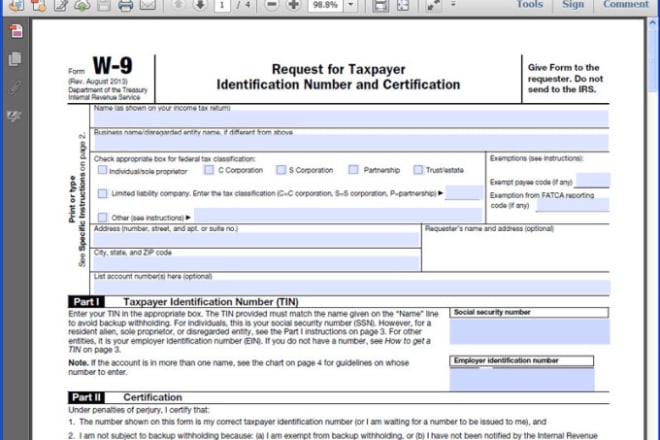Click the Employer identification number field

click(x=522, y=379)
